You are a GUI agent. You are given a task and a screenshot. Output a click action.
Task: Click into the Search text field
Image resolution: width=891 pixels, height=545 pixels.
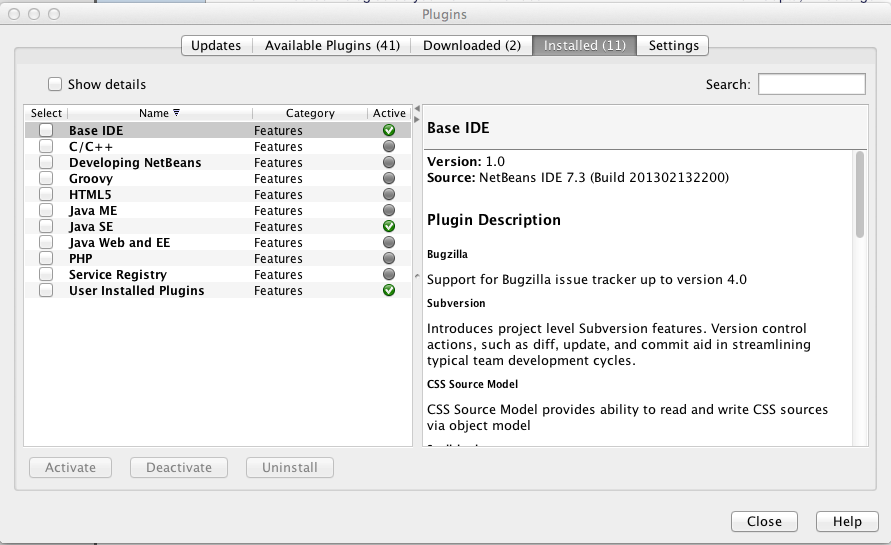[x=811, y=85]
